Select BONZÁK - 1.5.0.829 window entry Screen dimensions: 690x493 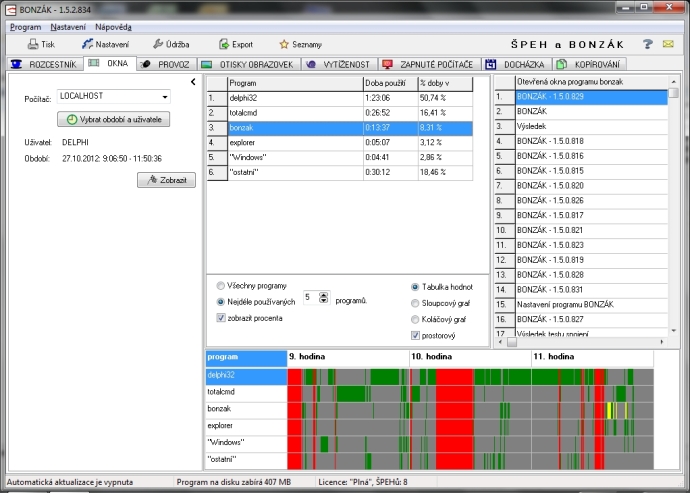[591, 97]
